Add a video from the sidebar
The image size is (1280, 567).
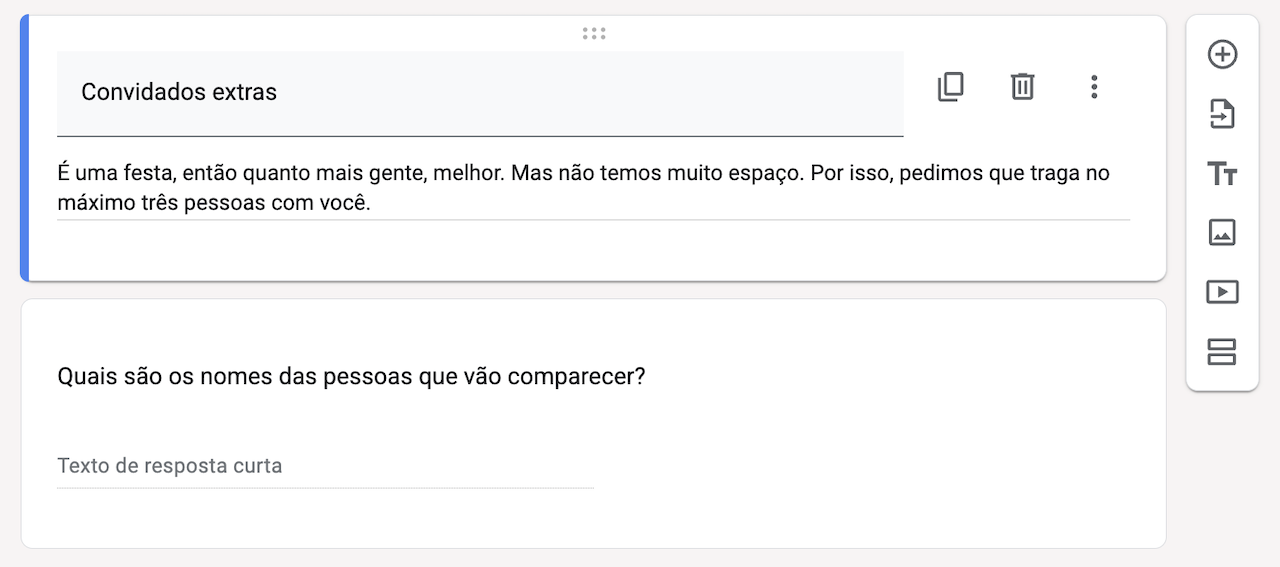pos(1222,292)
